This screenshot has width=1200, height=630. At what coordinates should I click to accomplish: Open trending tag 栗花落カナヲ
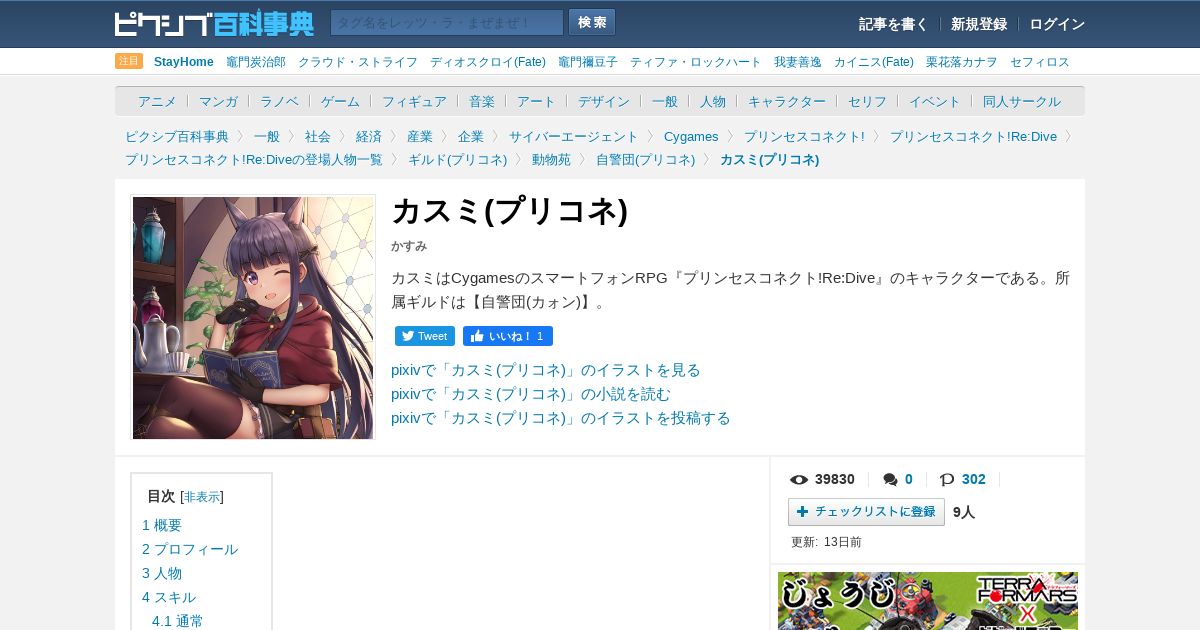coord(962,62)
